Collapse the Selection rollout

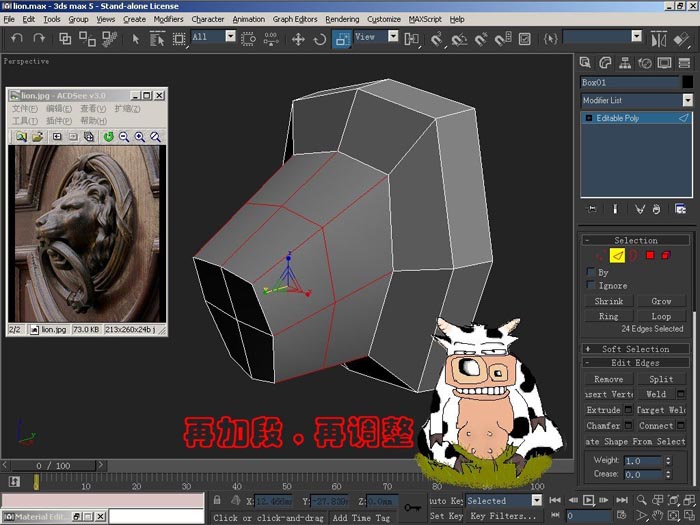pyautogui.click(x=636, y=240)
